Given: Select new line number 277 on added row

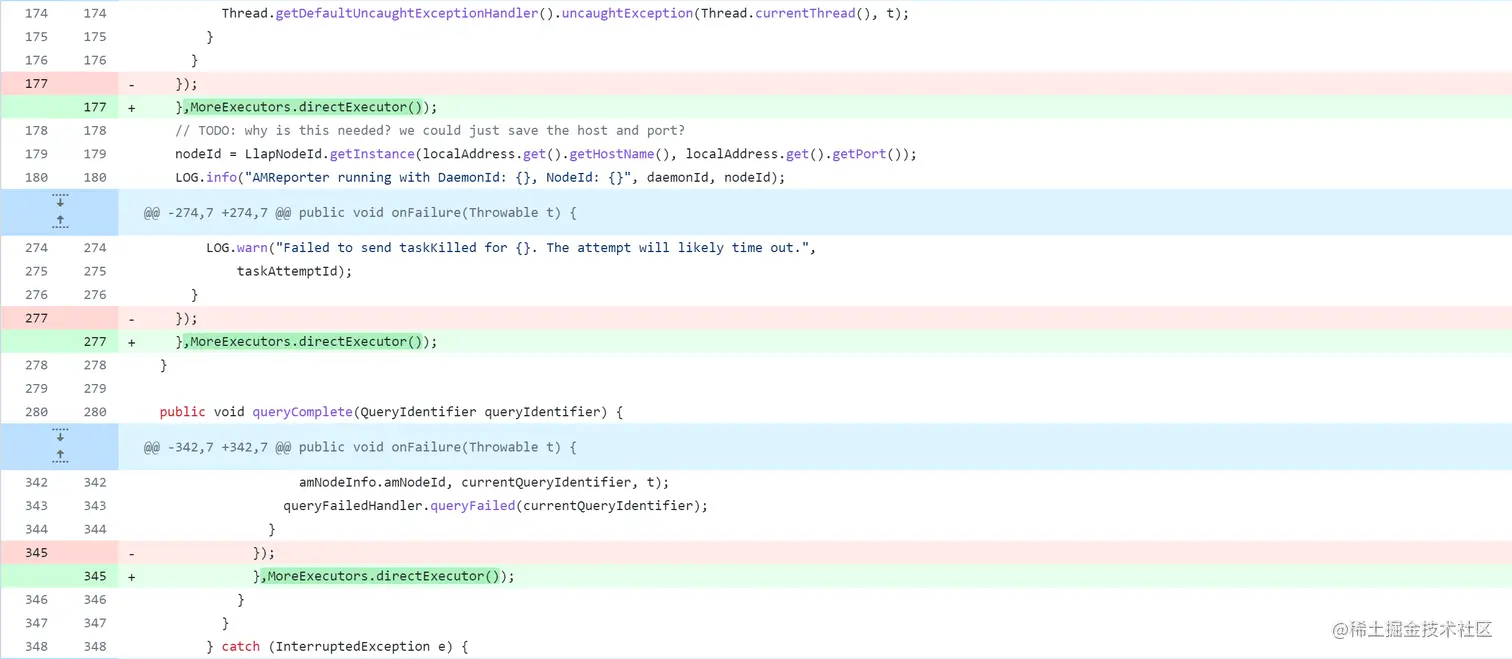Looking at the screenshot, I should pos(95,341).
